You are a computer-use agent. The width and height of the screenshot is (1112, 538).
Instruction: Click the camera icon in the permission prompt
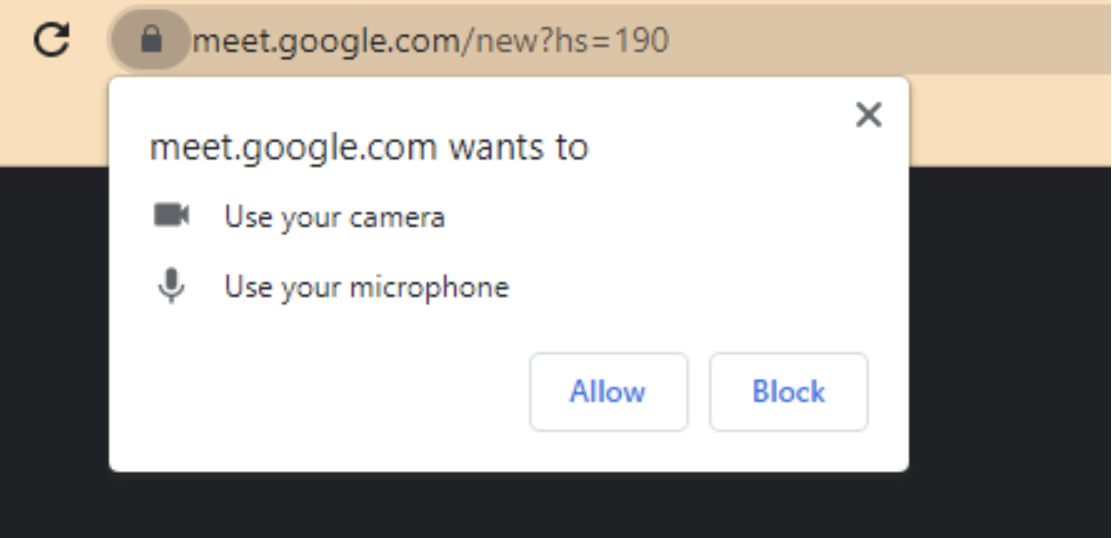click(171, 215)
